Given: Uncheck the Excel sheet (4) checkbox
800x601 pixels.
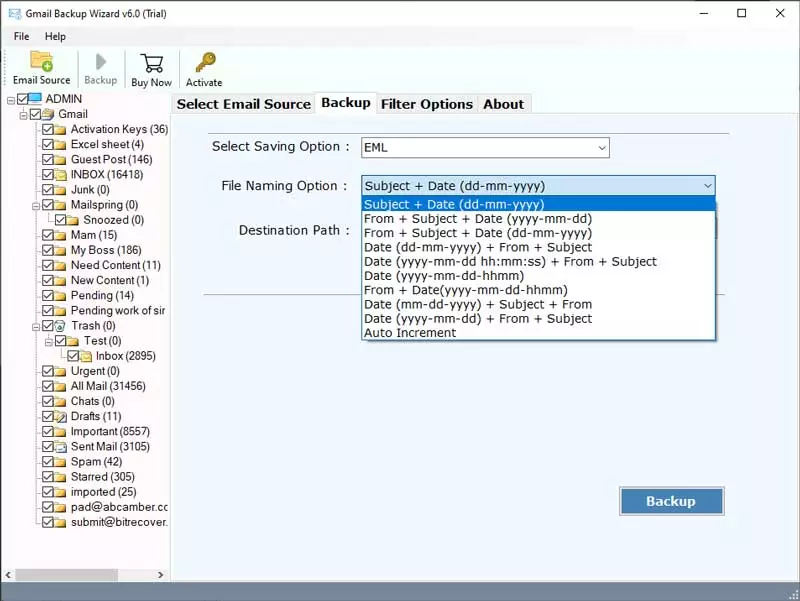Looking at the screenshot, I should point(48,144).
